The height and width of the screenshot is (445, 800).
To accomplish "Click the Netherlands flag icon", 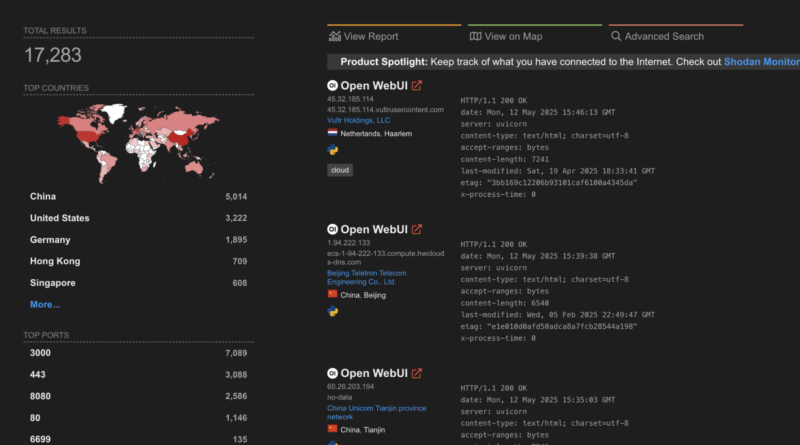I will click(x=333, y=133).
